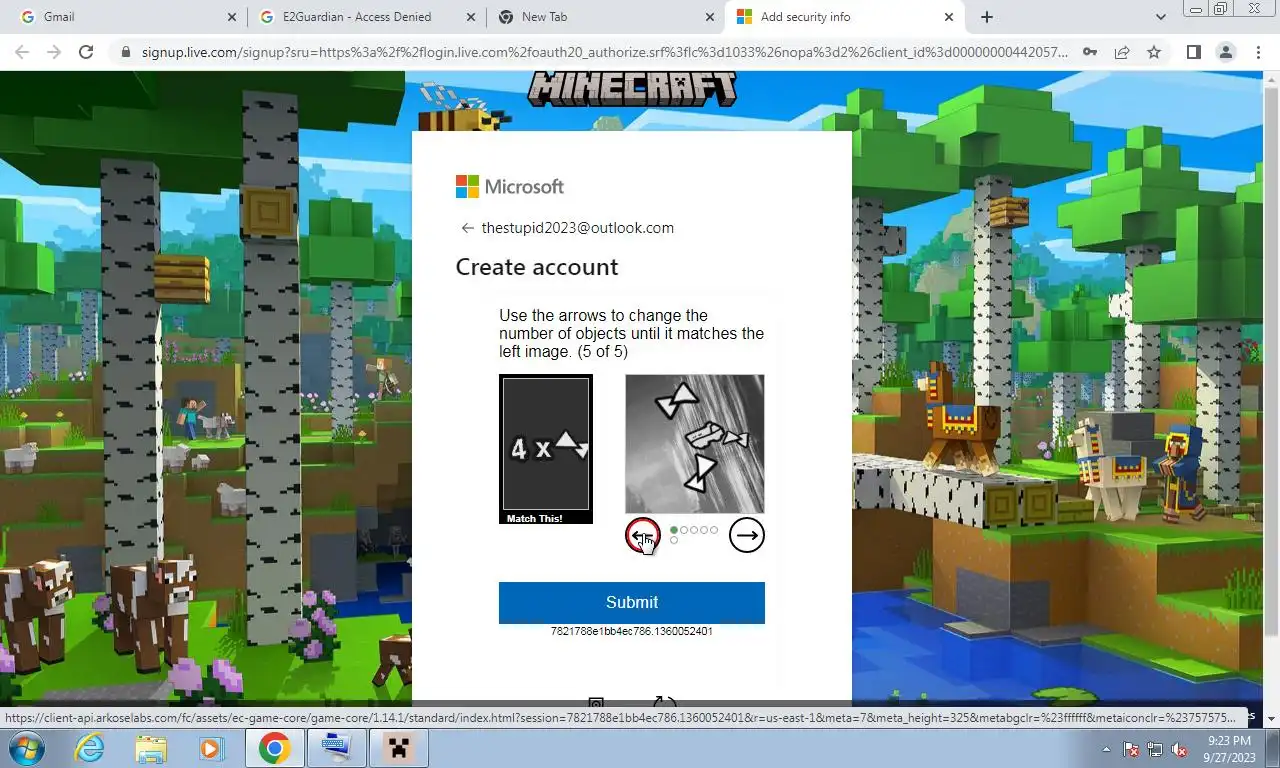Close the Gmail tab

point(232,17)
